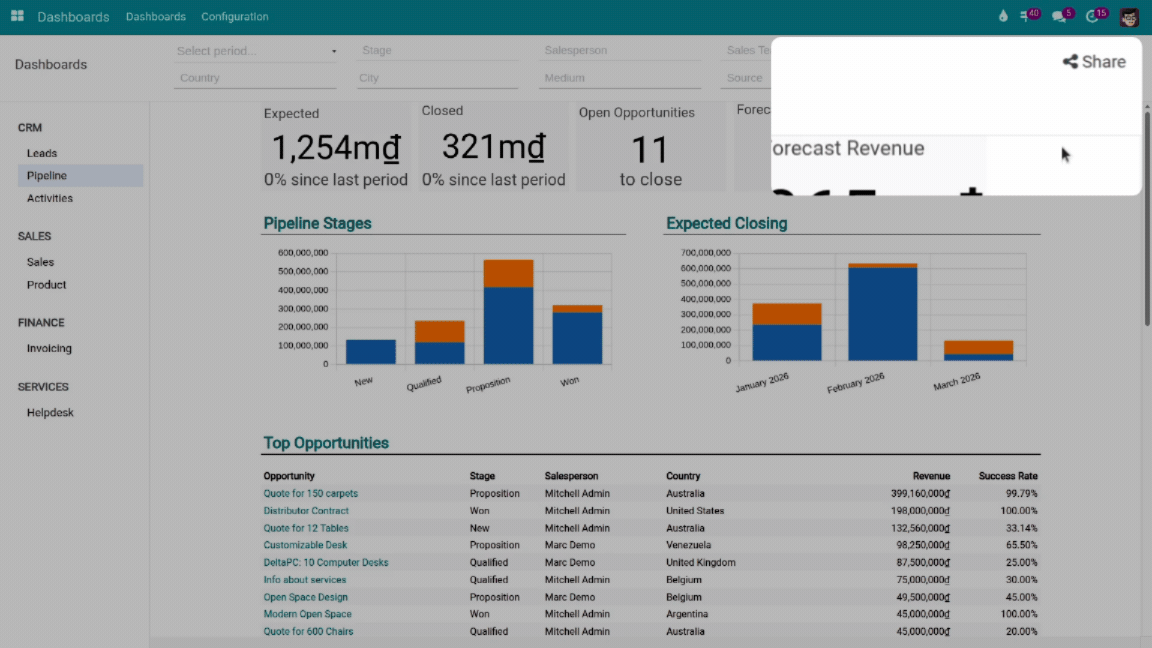Open the Helpdesk dashboard

[x=50, y=412]
